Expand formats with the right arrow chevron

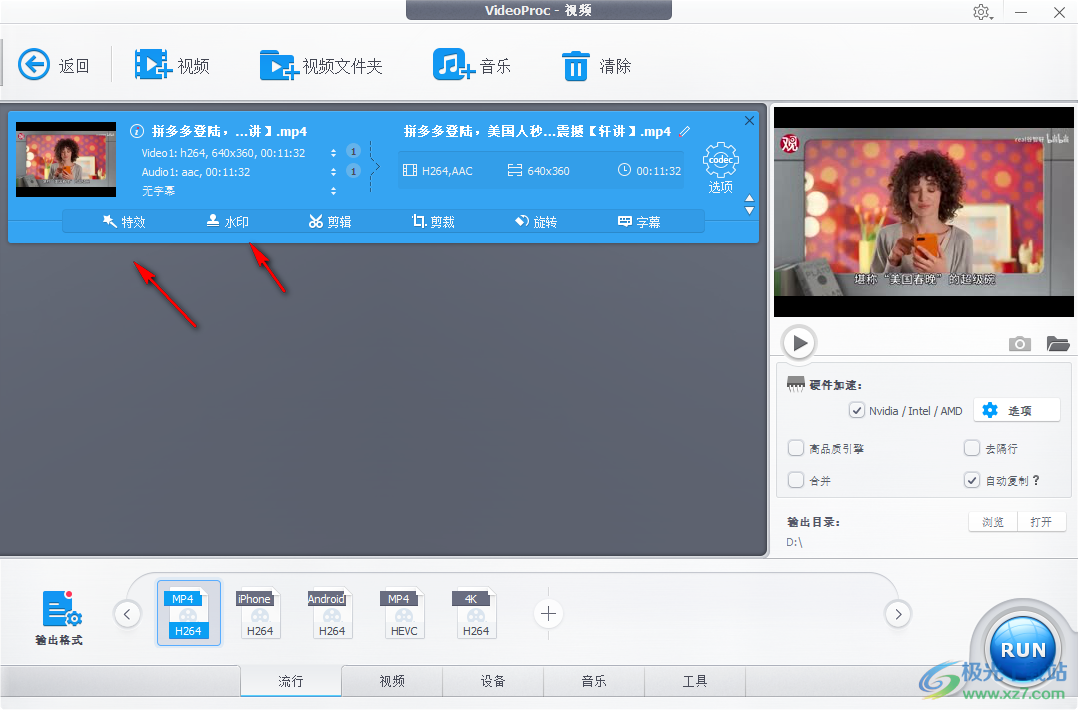coord(898,613)
